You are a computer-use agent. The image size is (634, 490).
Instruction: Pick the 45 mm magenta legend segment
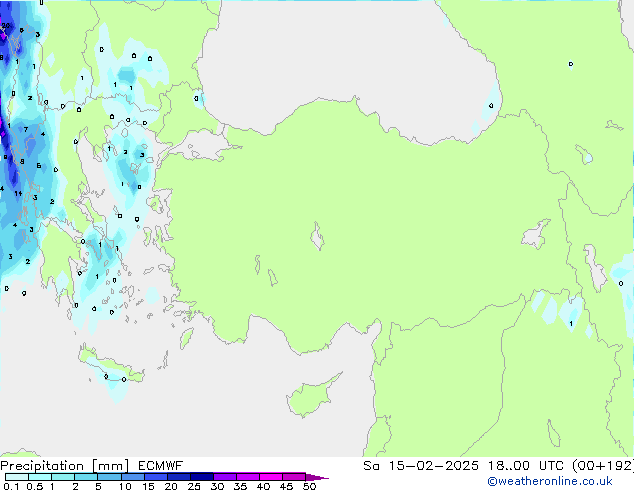[294, 477]
